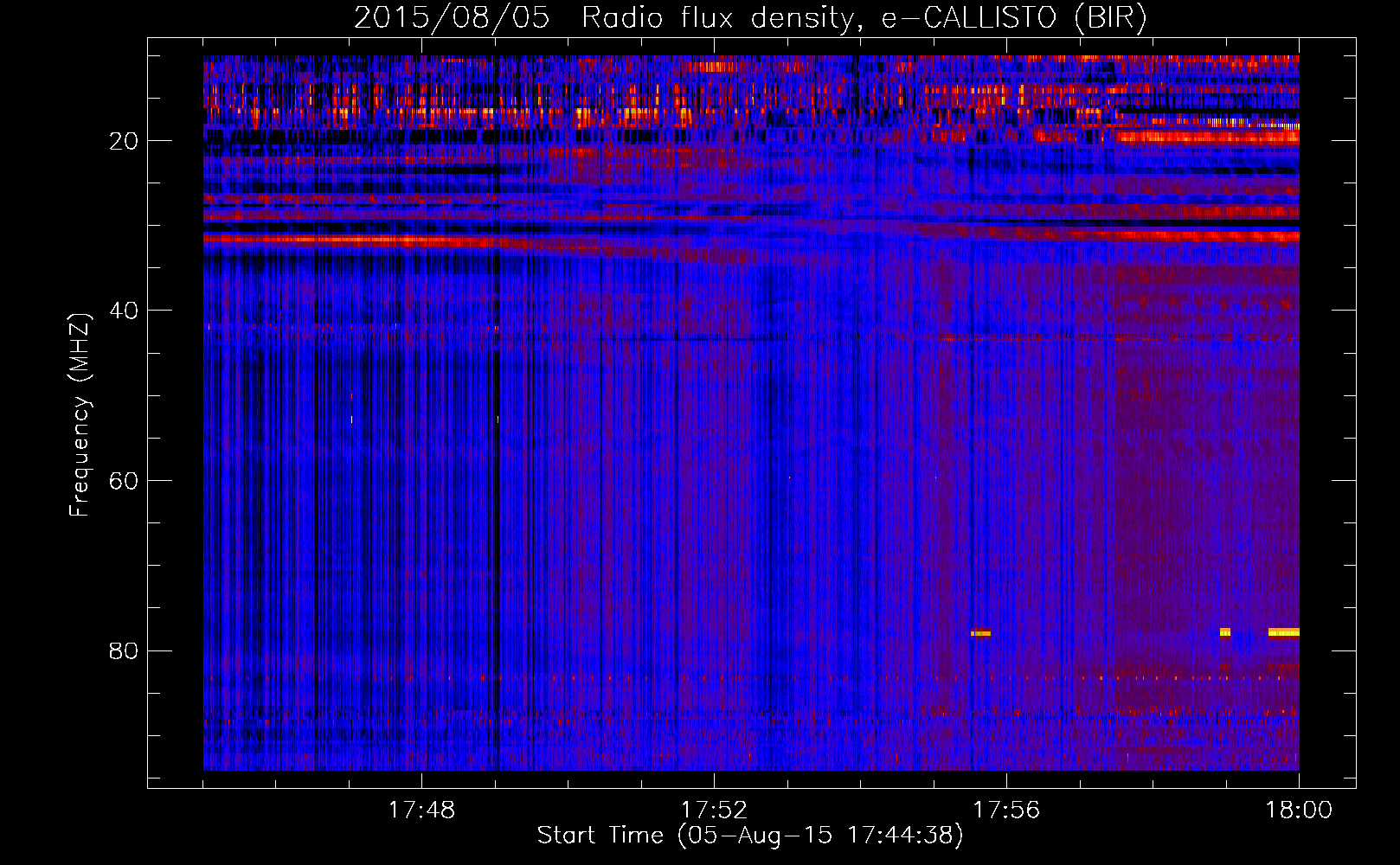
Task: Click the 17:56 time tick label
Action: [x=1006, y=810]
